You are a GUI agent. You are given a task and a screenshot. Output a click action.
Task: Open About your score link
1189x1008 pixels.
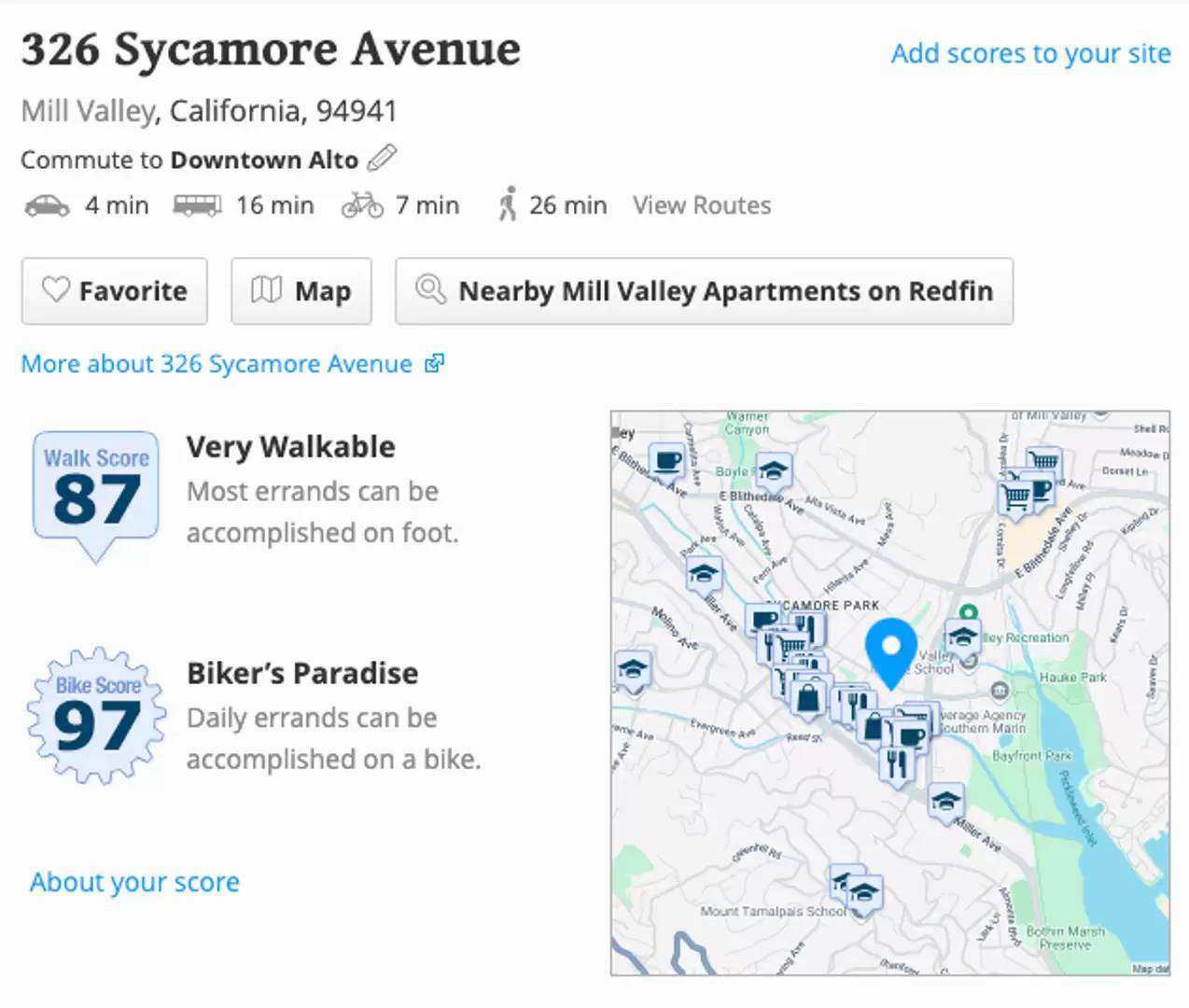134,882
